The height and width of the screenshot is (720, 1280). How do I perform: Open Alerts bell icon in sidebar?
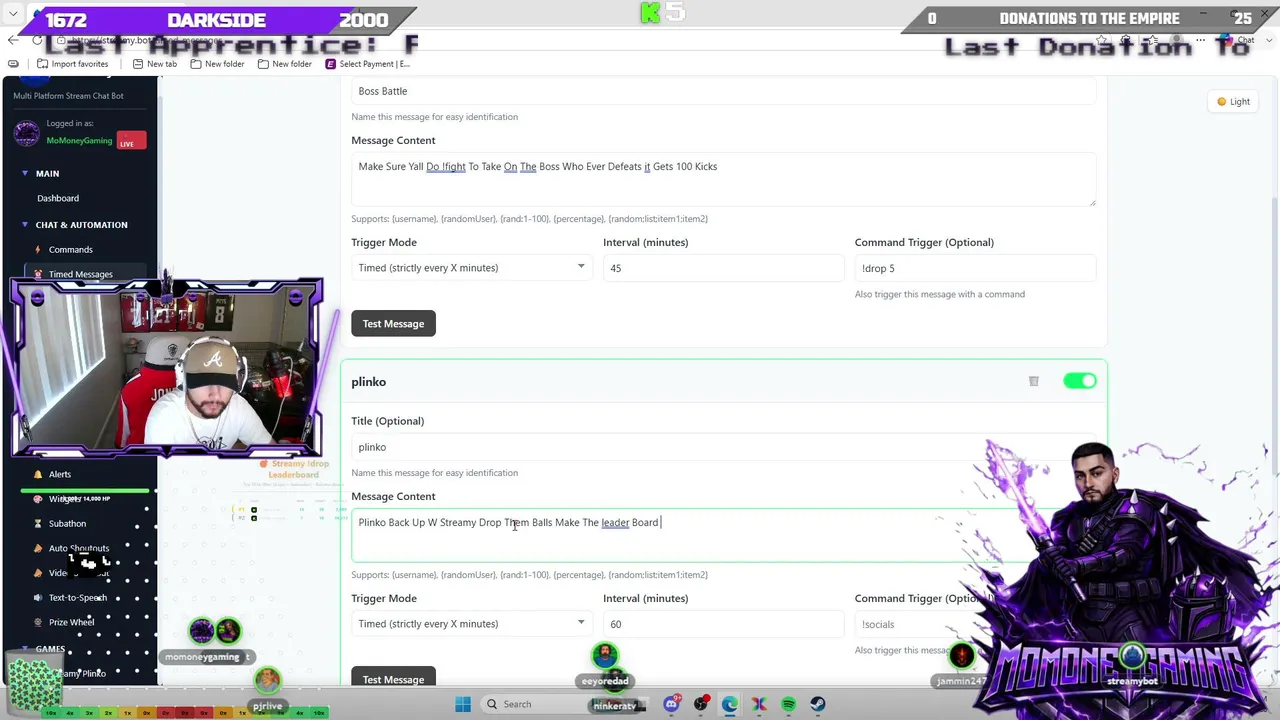coord(38,474)
